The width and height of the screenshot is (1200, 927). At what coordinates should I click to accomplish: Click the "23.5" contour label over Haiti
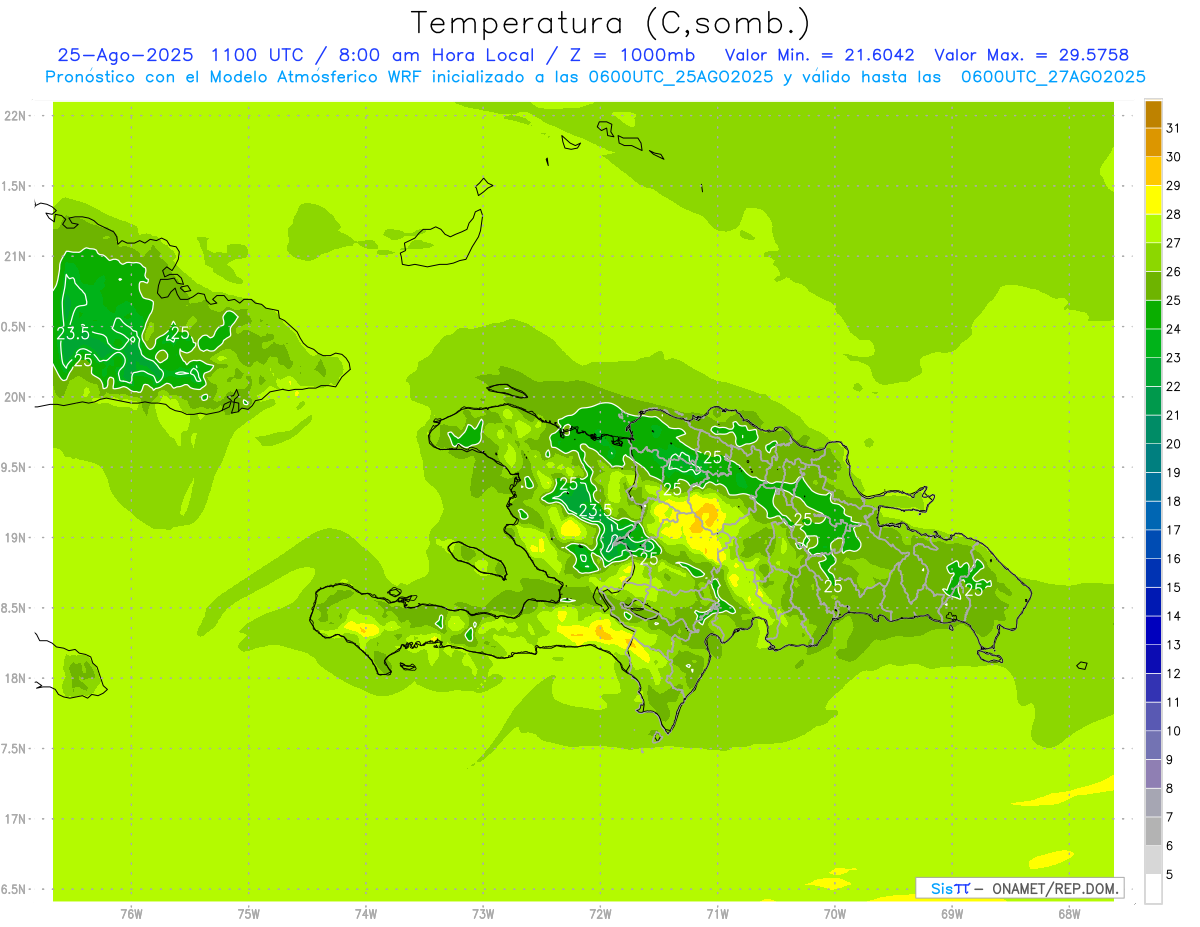point(596,511)
